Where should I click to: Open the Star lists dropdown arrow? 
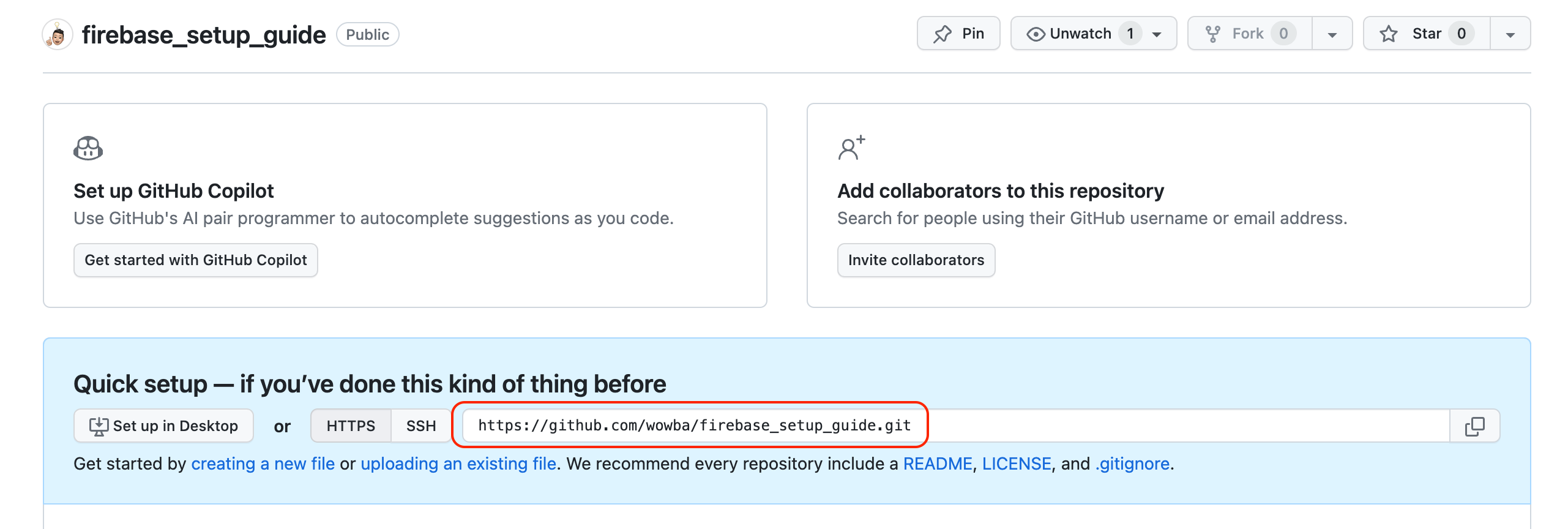(1510, 34)
